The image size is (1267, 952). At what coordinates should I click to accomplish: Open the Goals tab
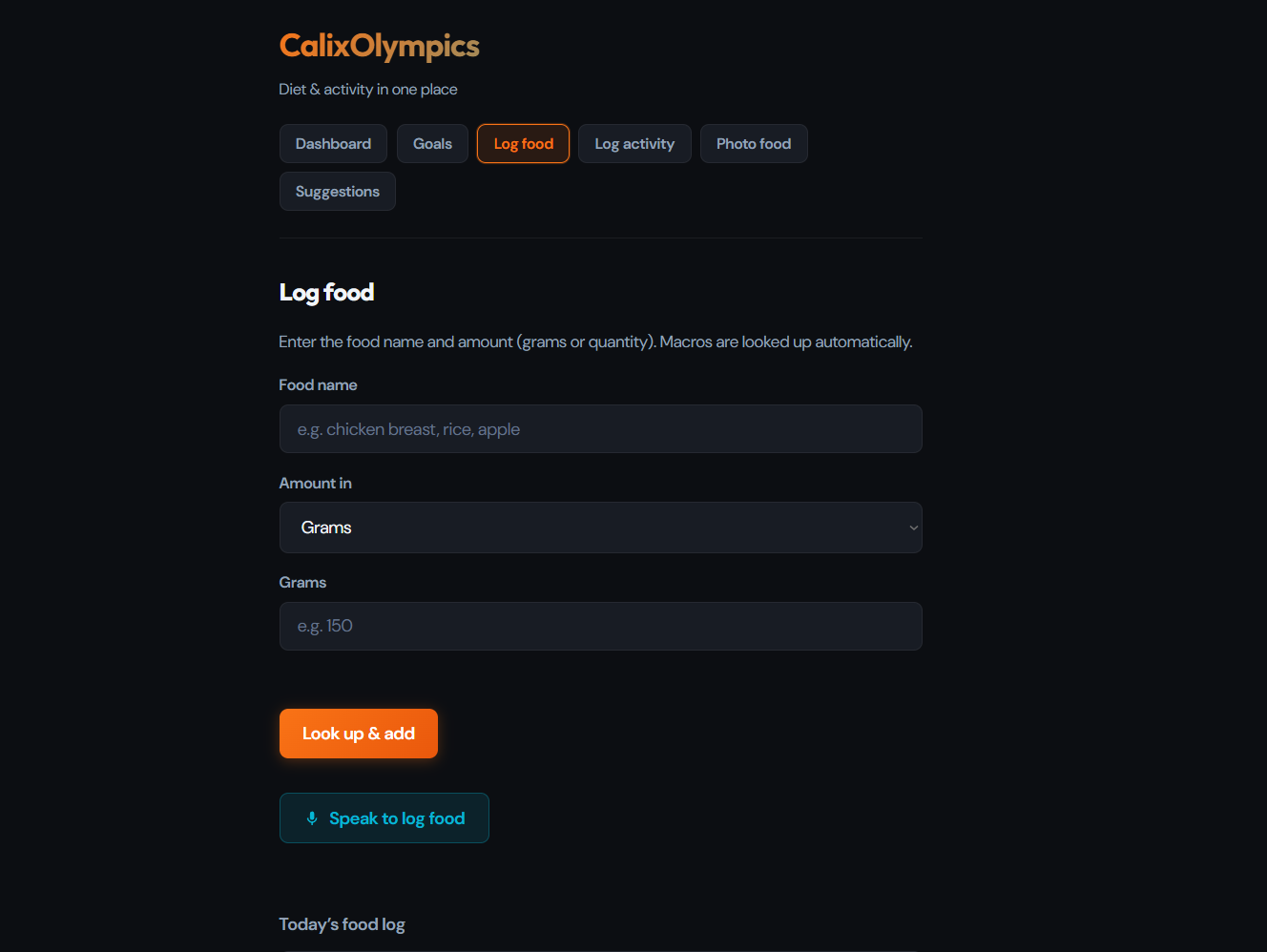pos(432,144)
